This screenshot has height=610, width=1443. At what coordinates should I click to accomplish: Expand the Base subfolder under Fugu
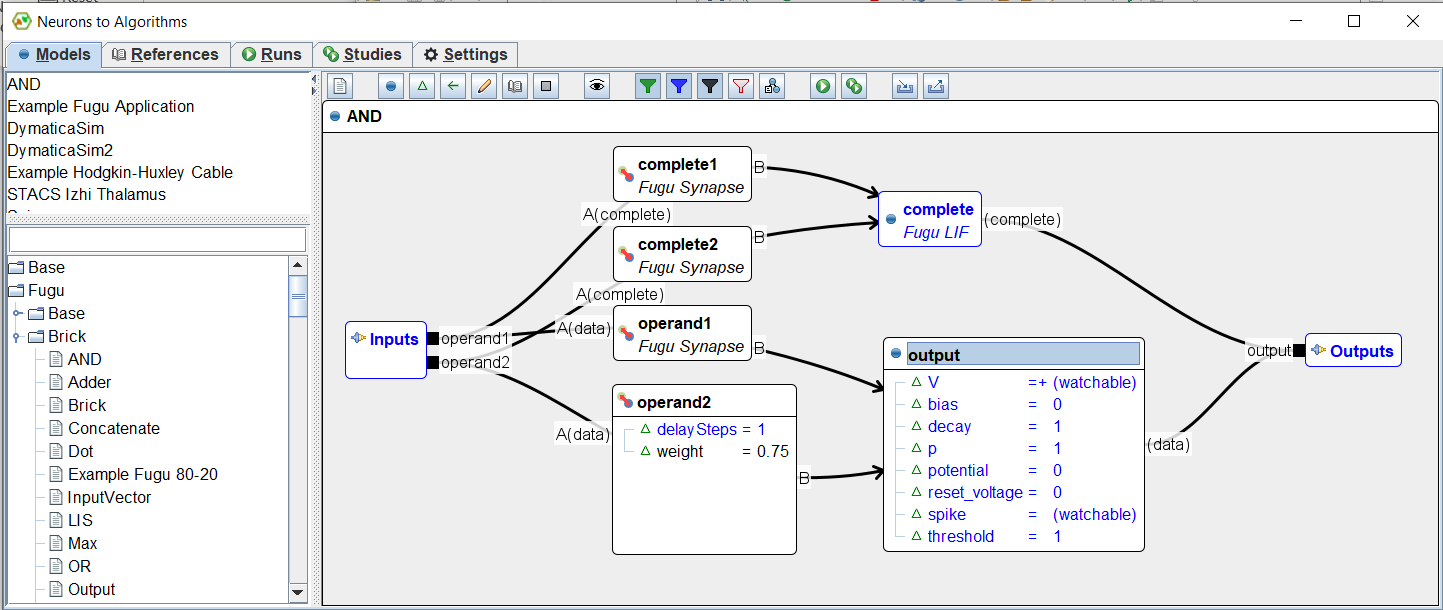click(x=17, y=314)
